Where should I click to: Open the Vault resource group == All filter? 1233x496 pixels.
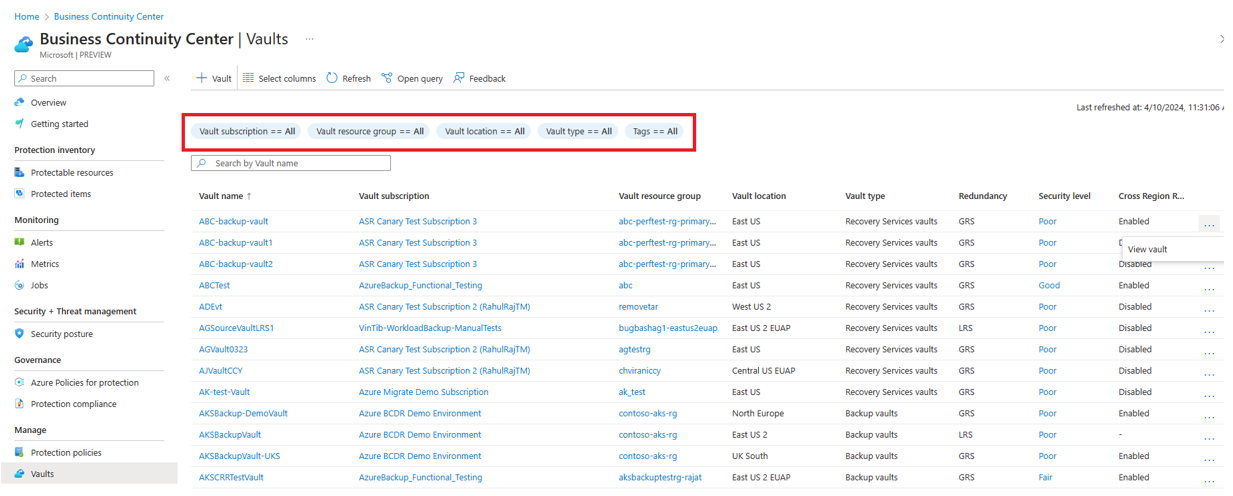pyautogui.click(x=370, y=131)
